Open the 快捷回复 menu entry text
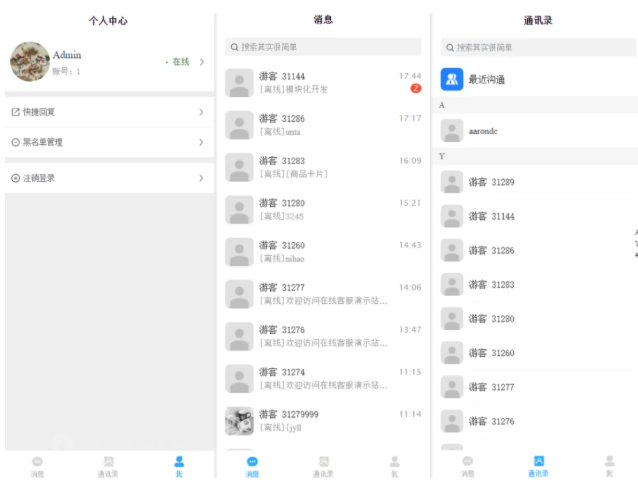Viewport: 638px width, 488px height. click(x=39, y=112)
